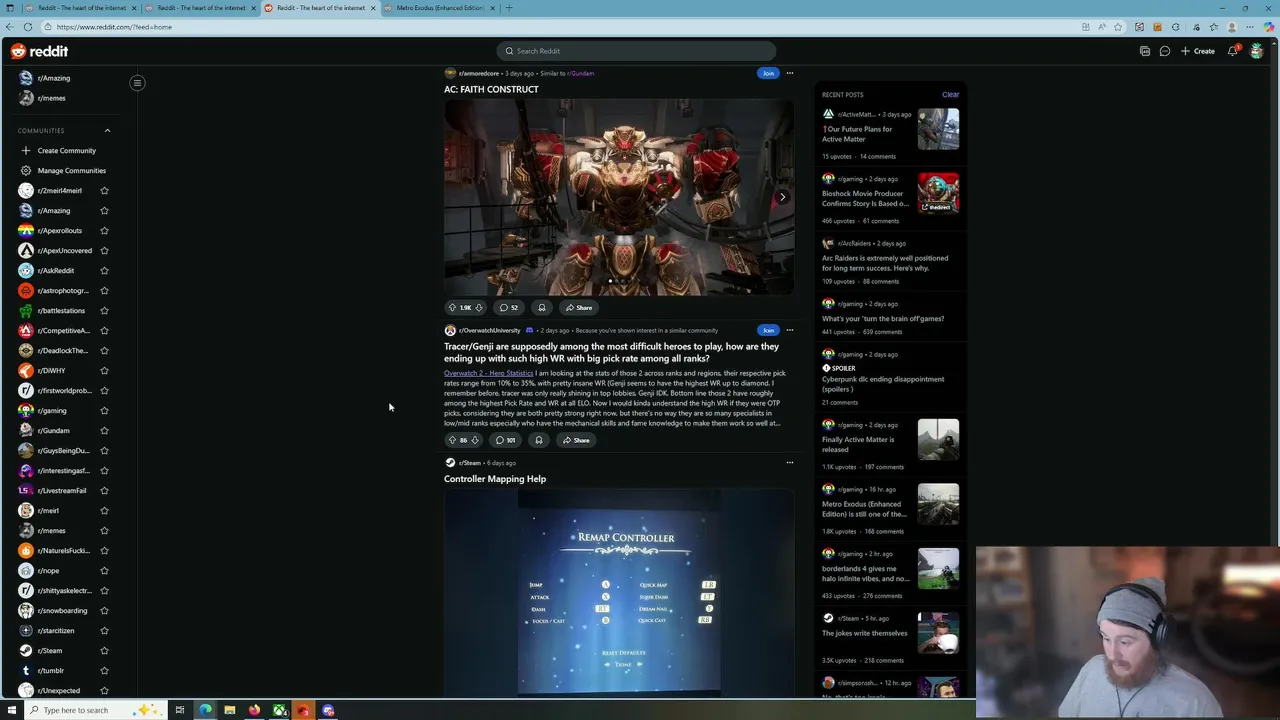
Task: Open Firefox from the taskbar
Action: coord(255,710)
